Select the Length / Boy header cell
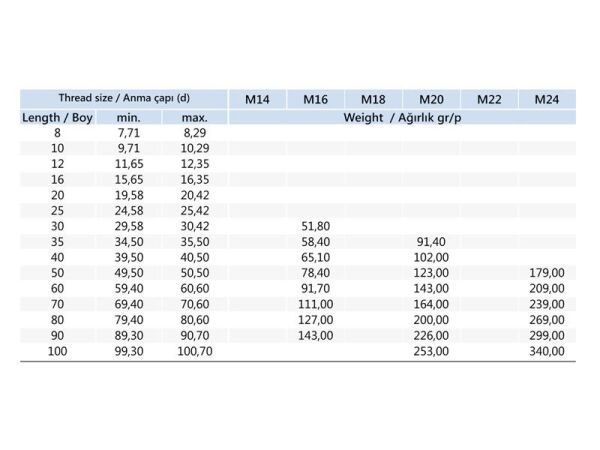This screenshot has height=450, width=600. coord(57,117)
